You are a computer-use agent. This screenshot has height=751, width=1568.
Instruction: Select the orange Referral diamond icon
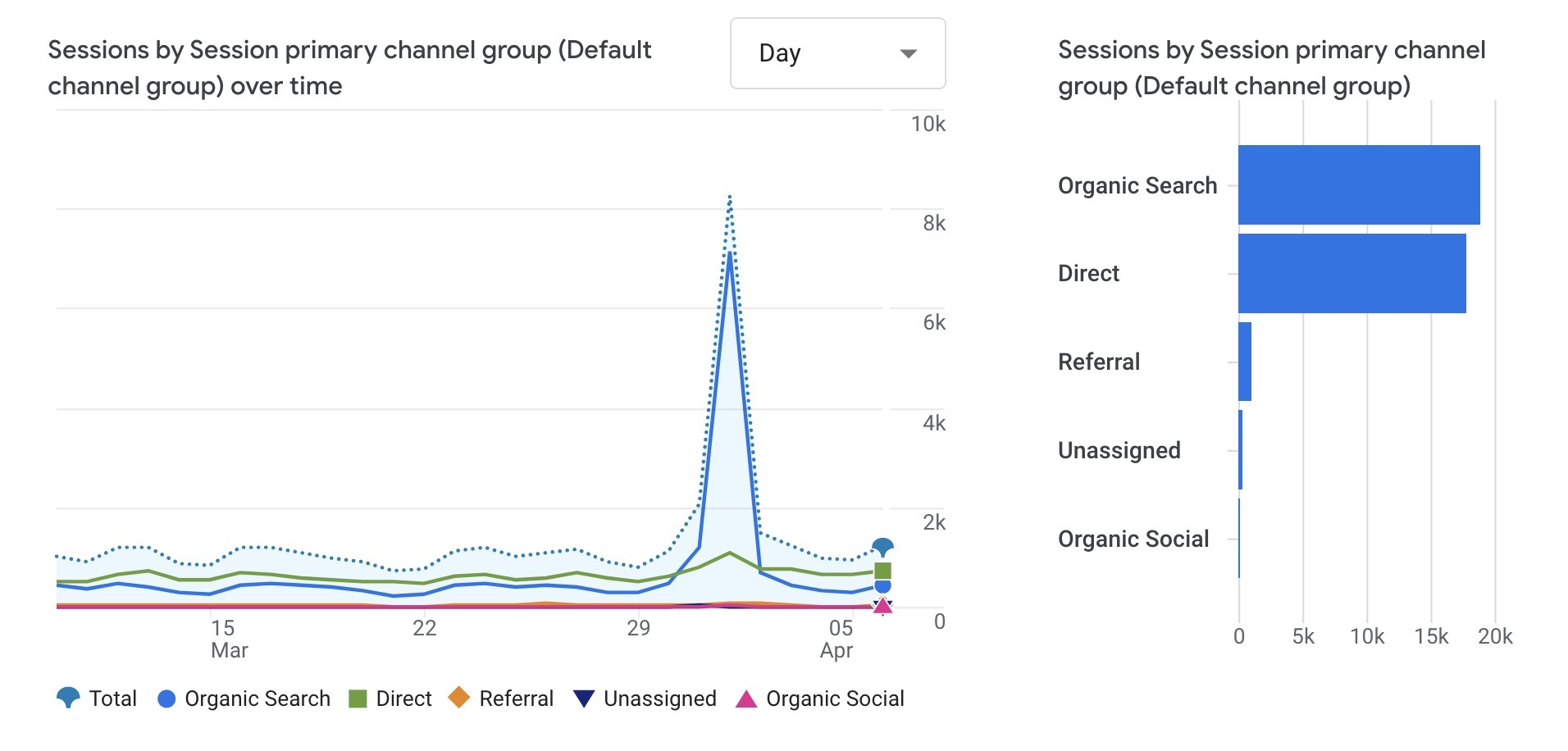[x=460, y=698]
